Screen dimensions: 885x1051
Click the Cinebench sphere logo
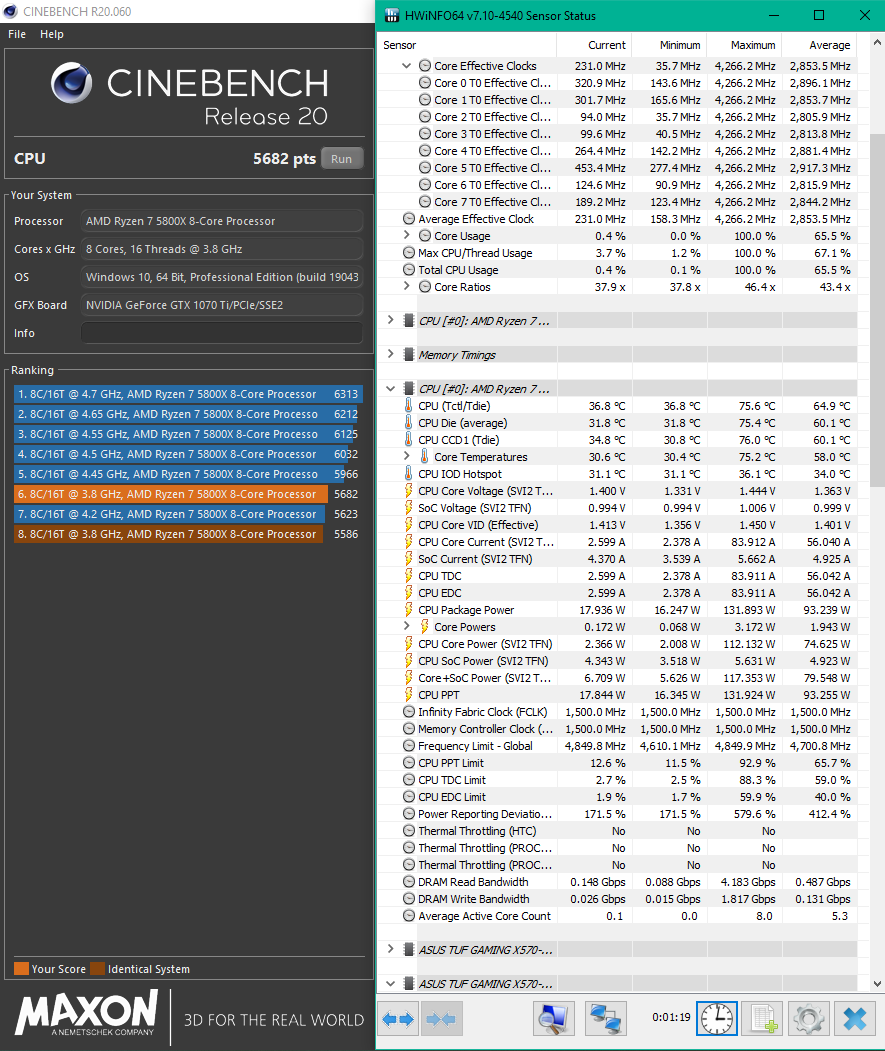click(x=72, y=83)
